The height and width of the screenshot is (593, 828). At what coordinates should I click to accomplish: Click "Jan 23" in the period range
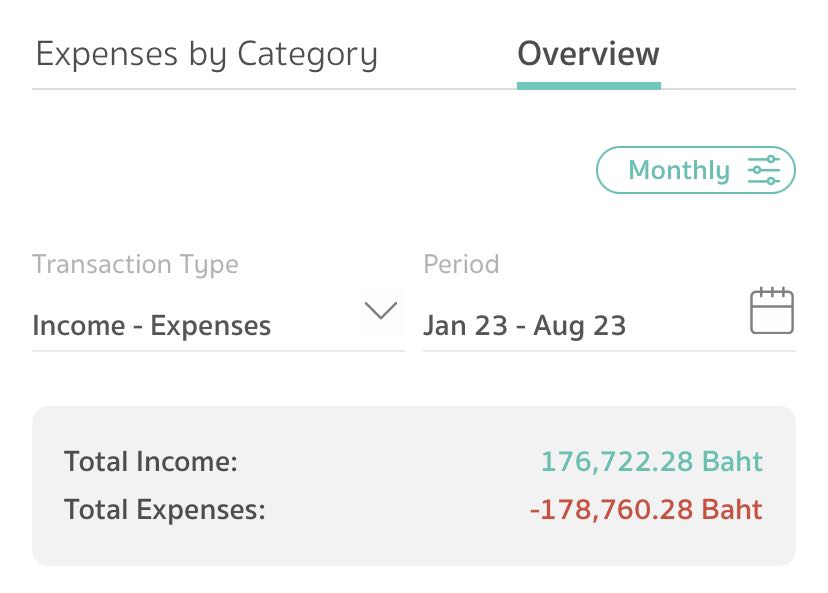click(465, 326)
